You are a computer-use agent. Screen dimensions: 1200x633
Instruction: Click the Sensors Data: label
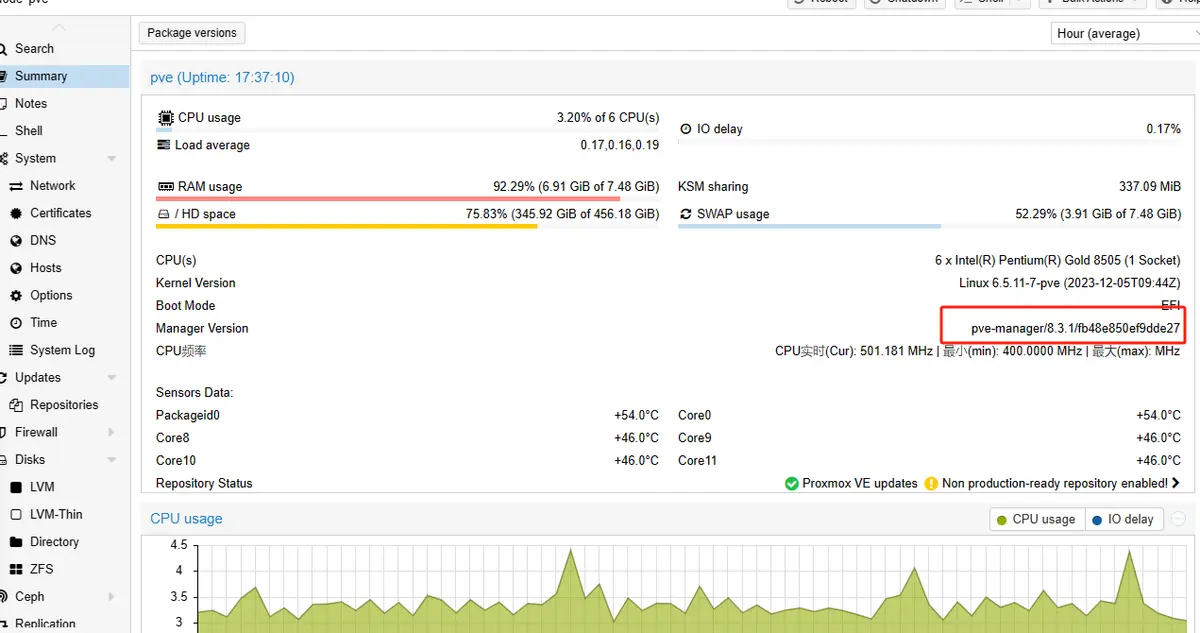pyautogui.click(x=194, y=393)
